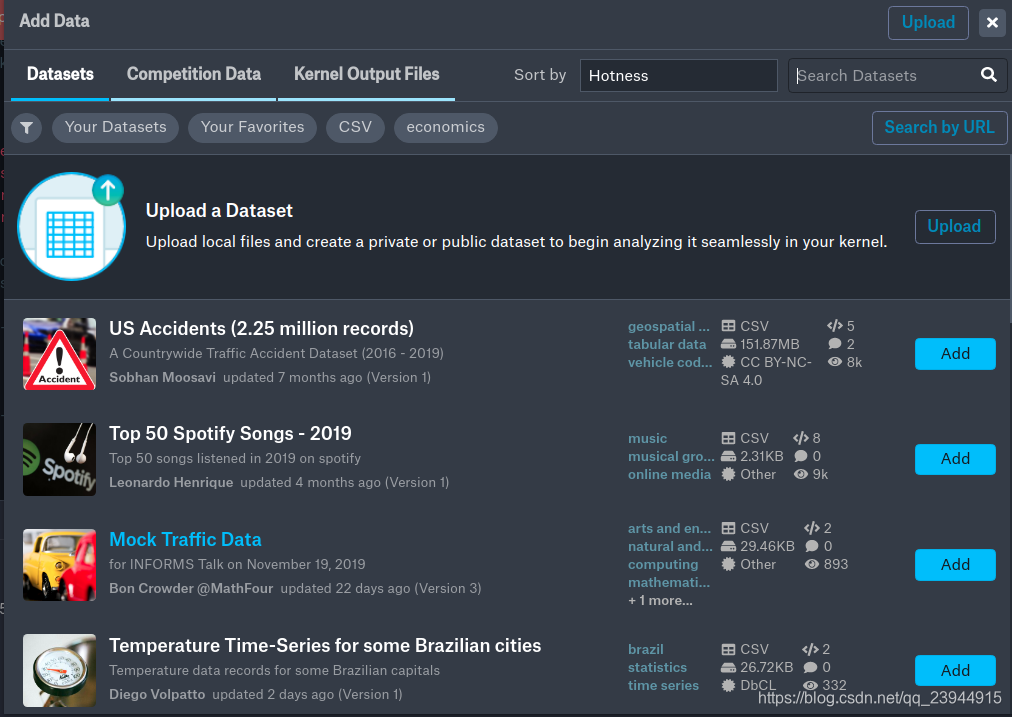Click the filter funnel icon
1012x717 pixels.
click(26, 128)
